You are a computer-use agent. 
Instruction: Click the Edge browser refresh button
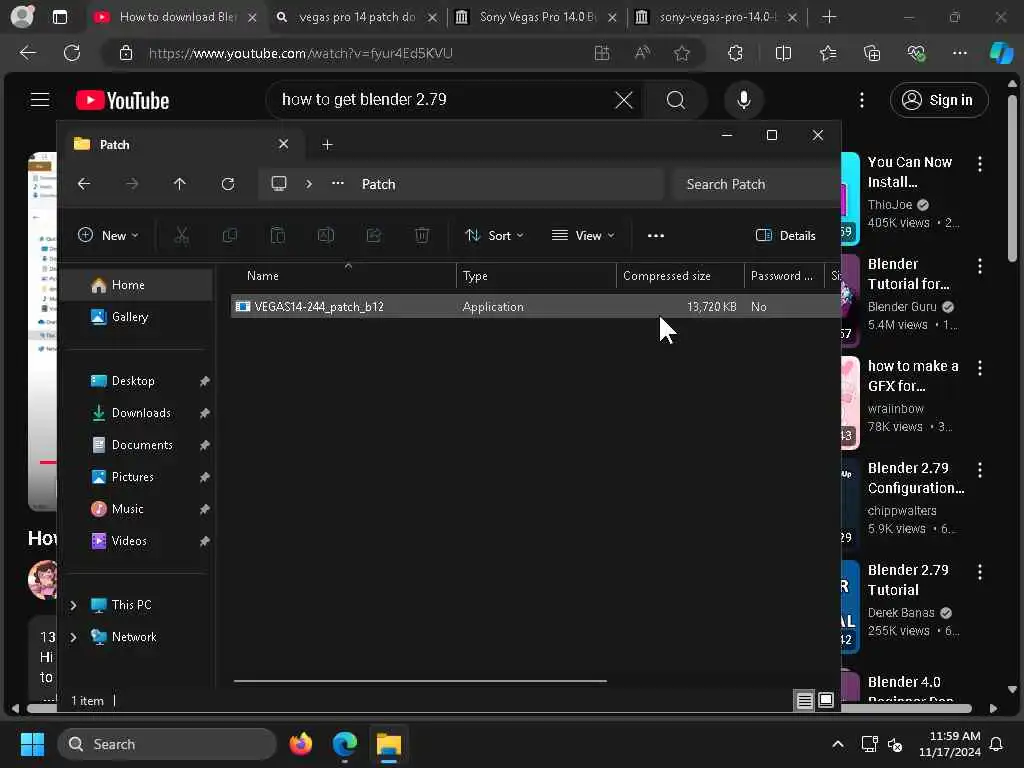click(72, 53)
